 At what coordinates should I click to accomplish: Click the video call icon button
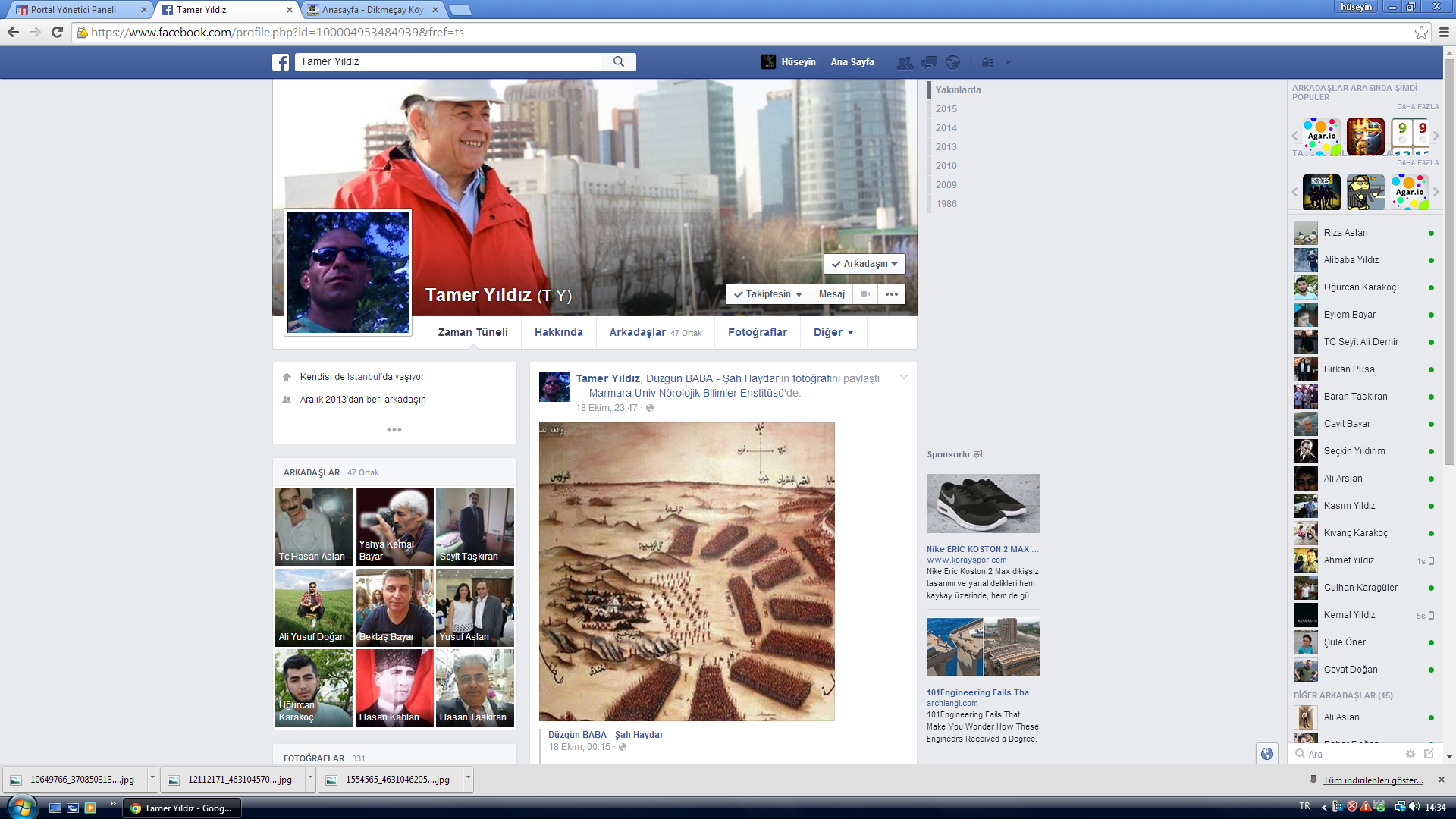click(x=865, y=294)
